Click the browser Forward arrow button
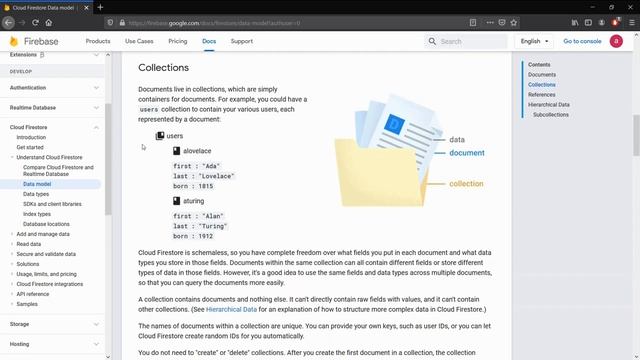The width and height of the screenshot is (640, 360). (22, 23)
